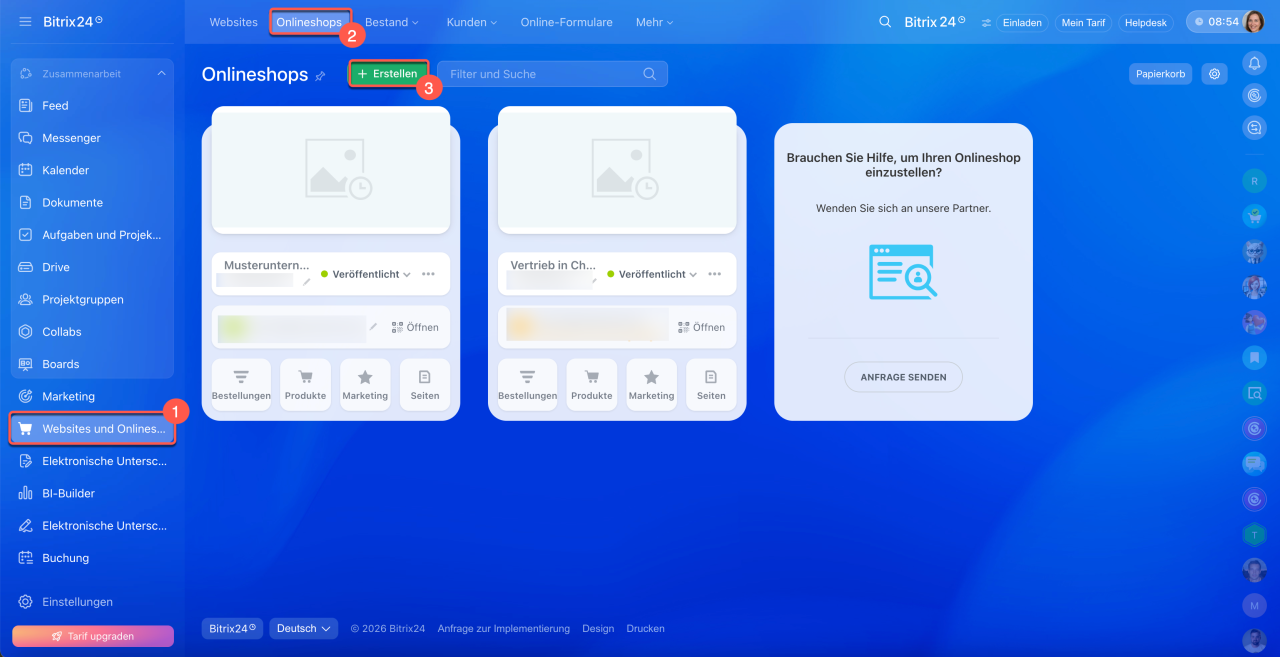This screenshot has height=657, width=1280.
Task: Open Veröffentlicht status dropdown for Musterunternehmen
Action: (366, 274)
